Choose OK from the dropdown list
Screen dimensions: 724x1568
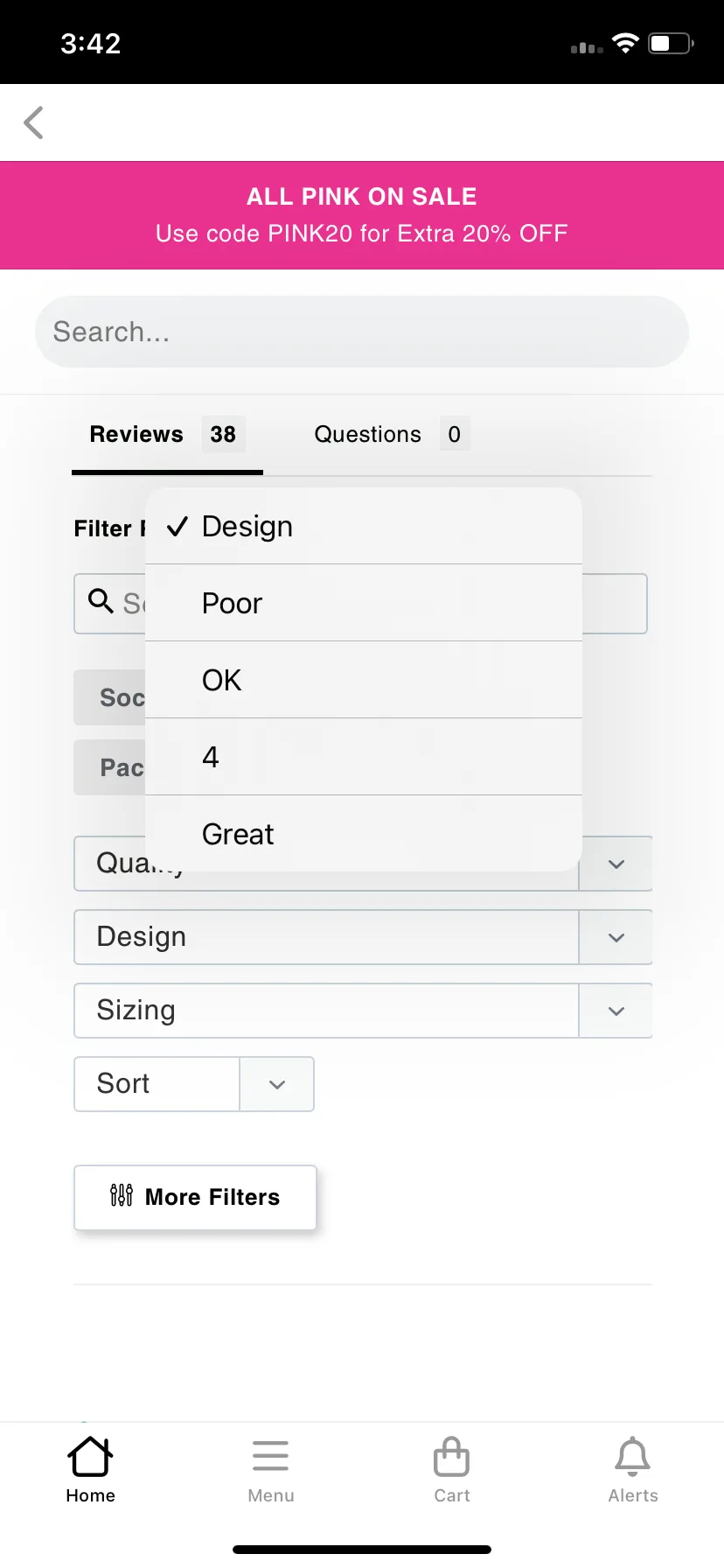(364, 680)
